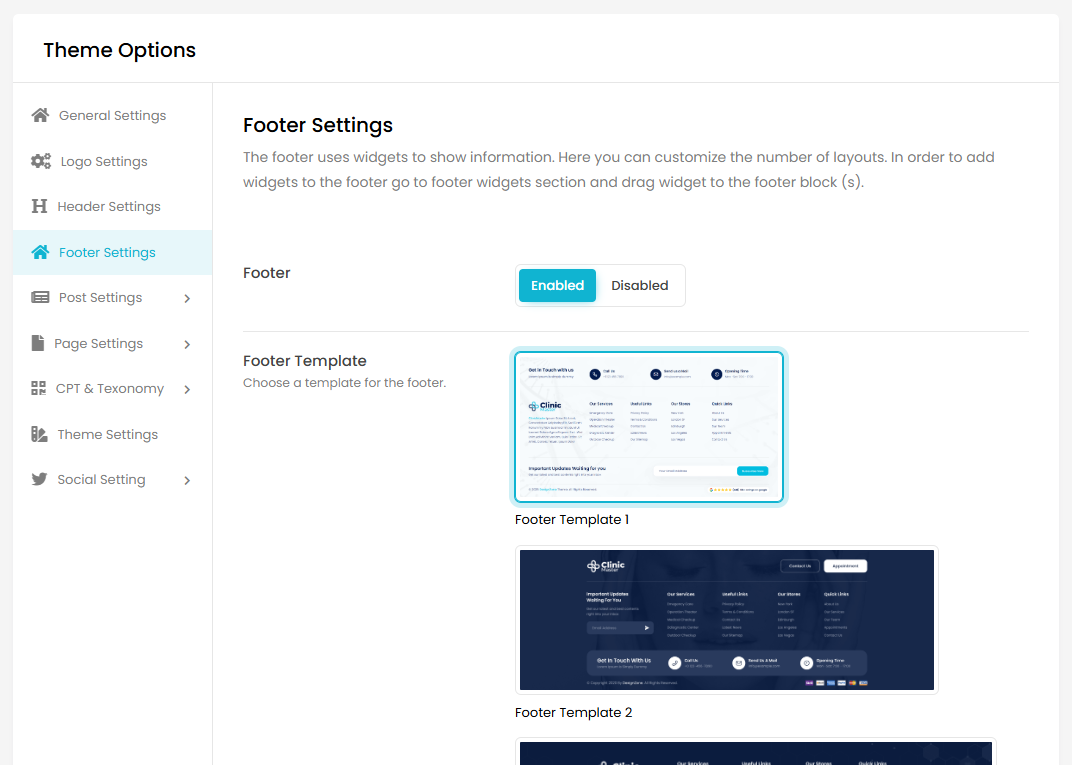The width and height of the screenshot is (1072, 765).
Task: Click the grid icon beside CPT & Texonomy
Action: (39, 388)
